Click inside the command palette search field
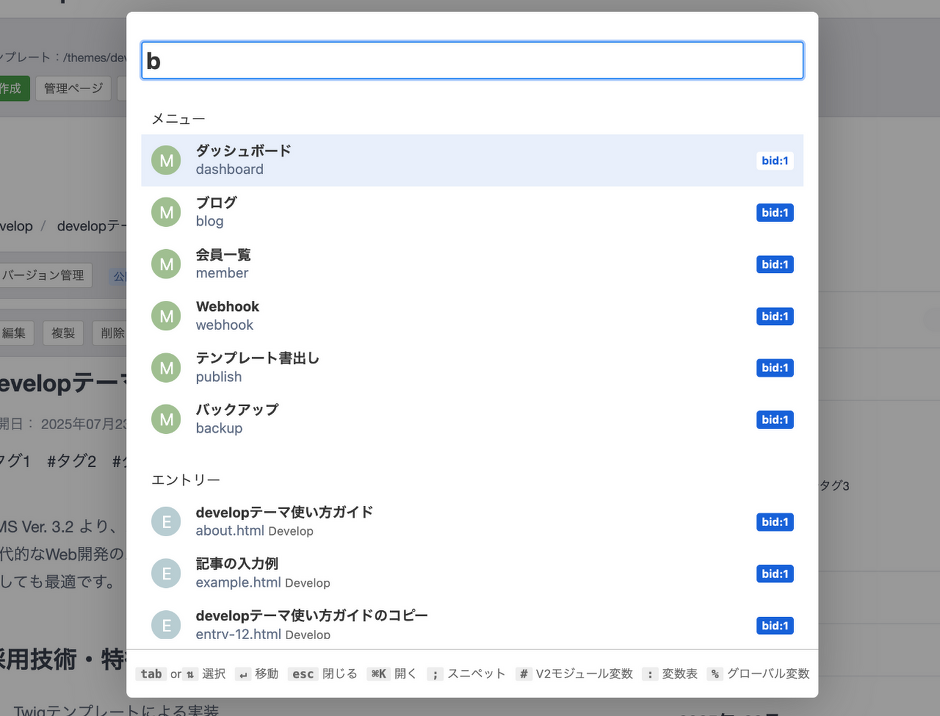 pyautogui.click(x=472, y=60)
